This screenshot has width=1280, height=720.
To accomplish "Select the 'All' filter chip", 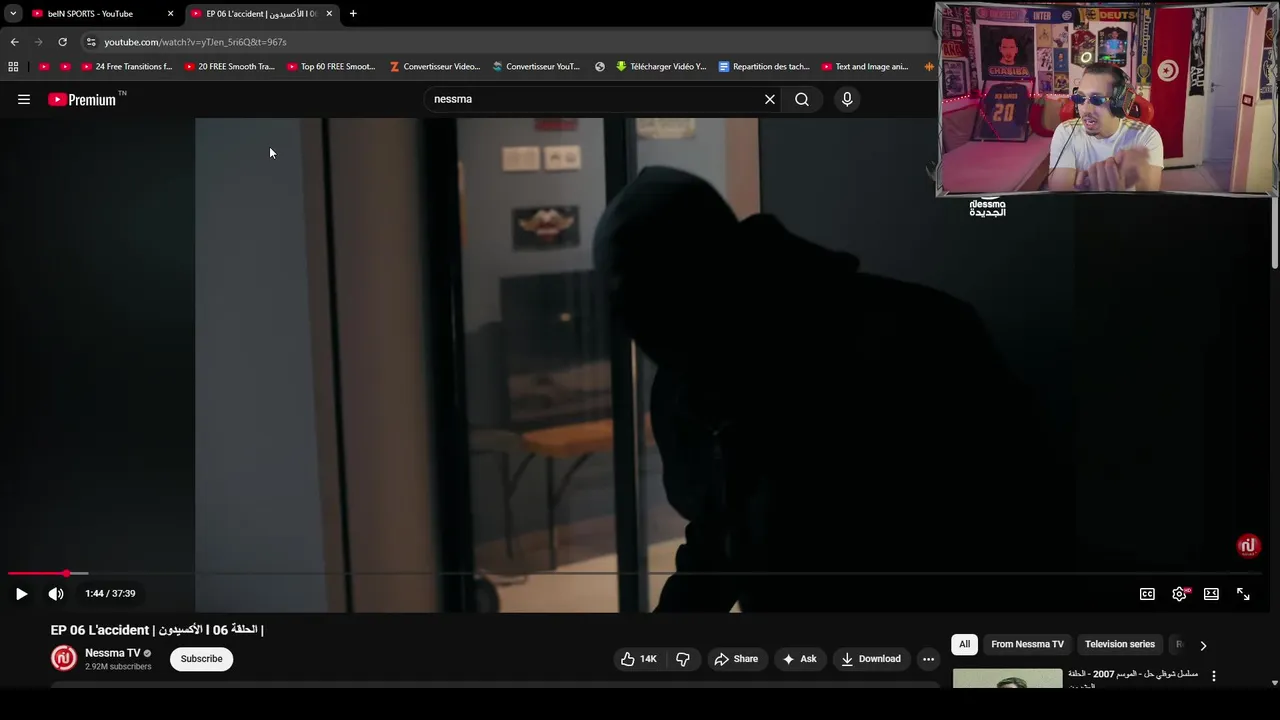I will pyautogui.click(x=964, y=645).
